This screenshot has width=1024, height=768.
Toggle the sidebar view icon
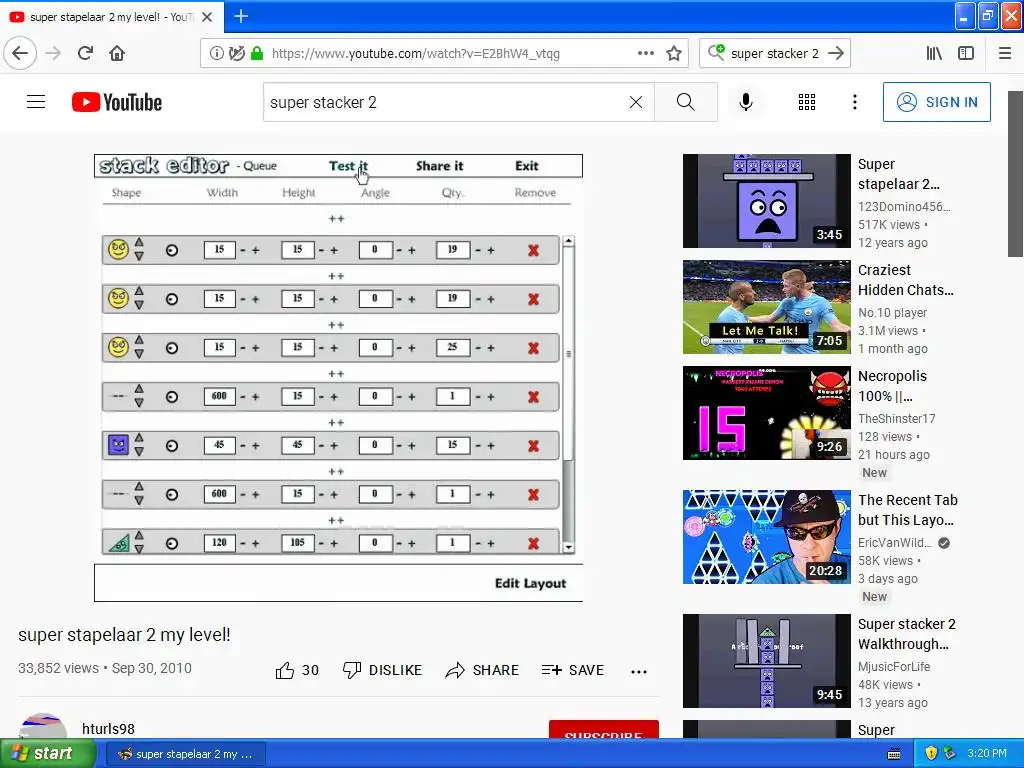click(x=966, y=54)
